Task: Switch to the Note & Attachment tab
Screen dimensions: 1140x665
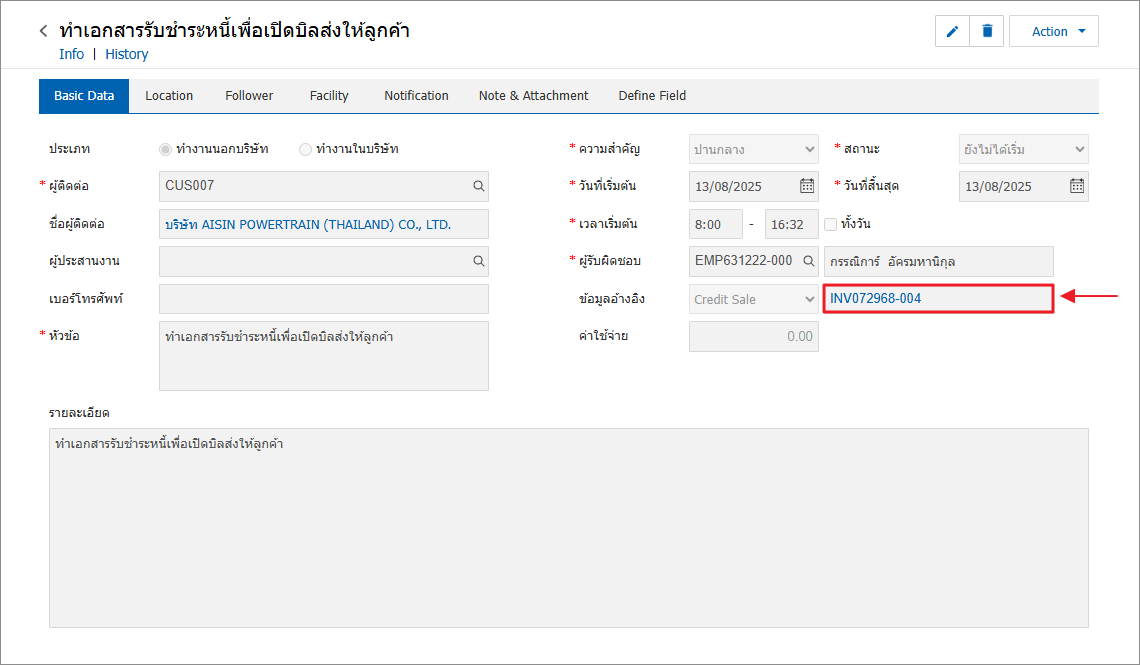Action: point(533,96)
